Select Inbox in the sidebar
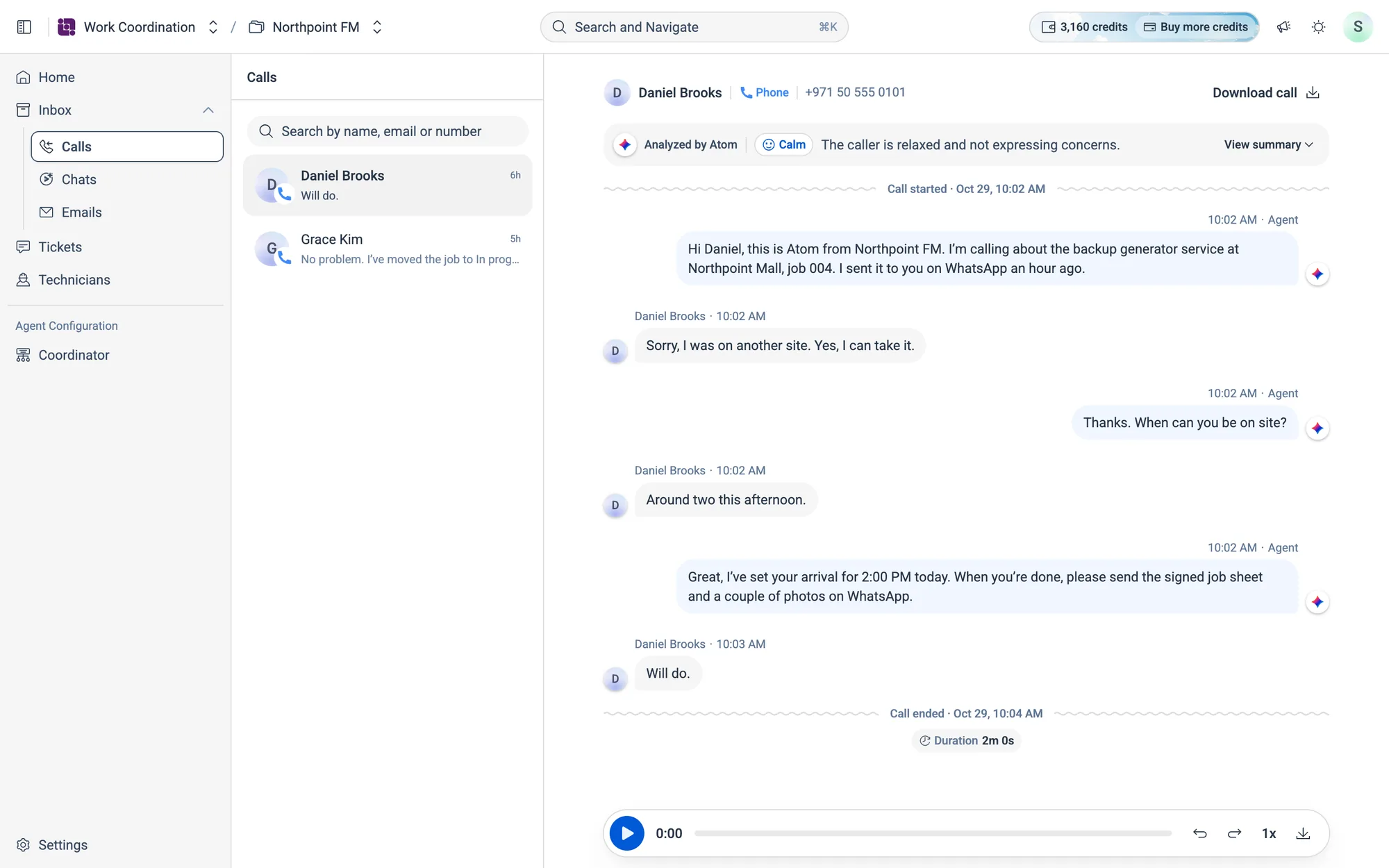The image size is (1389, 868). pyautogui.click(x=55, y=110)
